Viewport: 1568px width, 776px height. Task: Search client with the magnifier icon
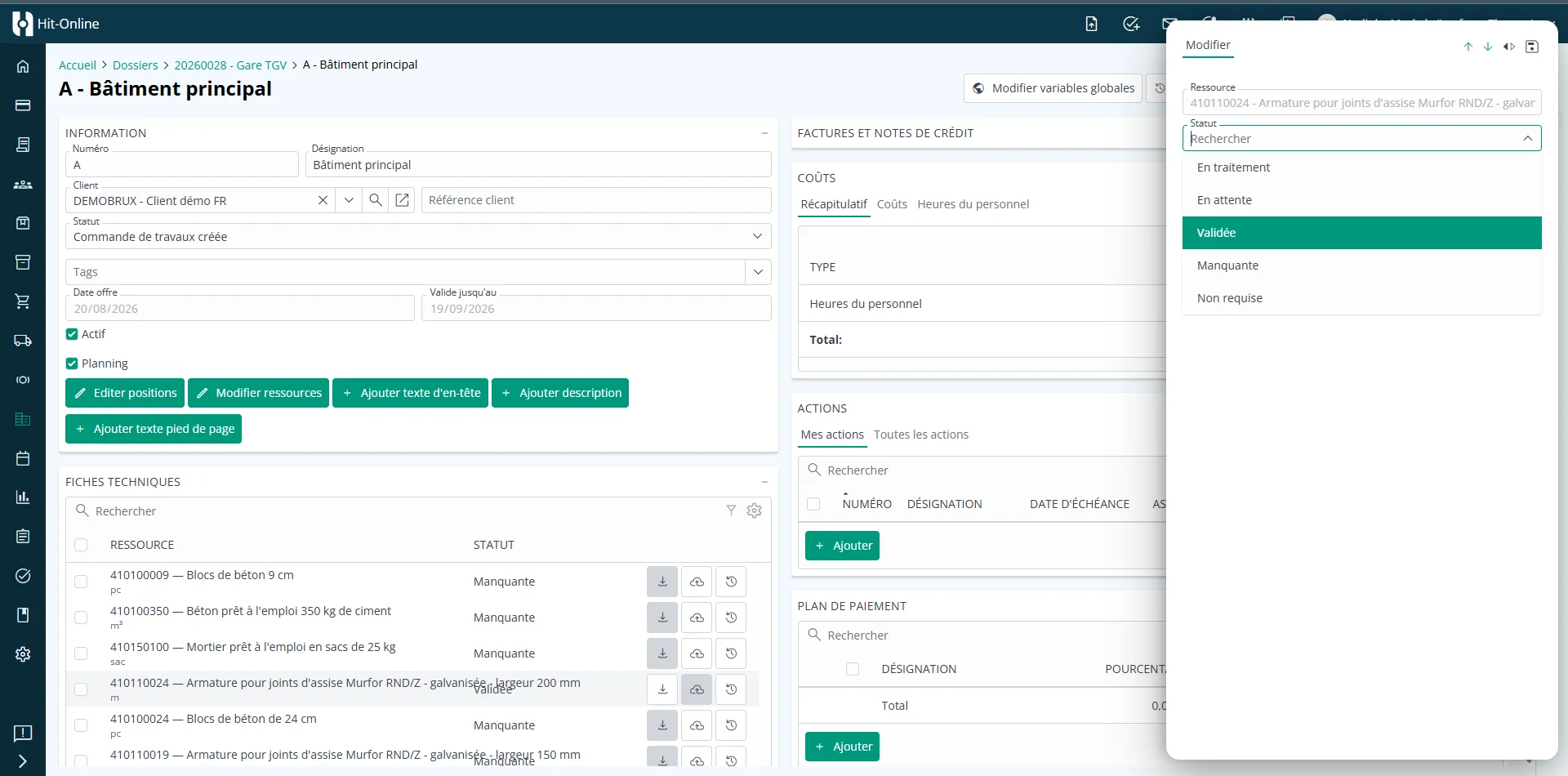point(376,200)
